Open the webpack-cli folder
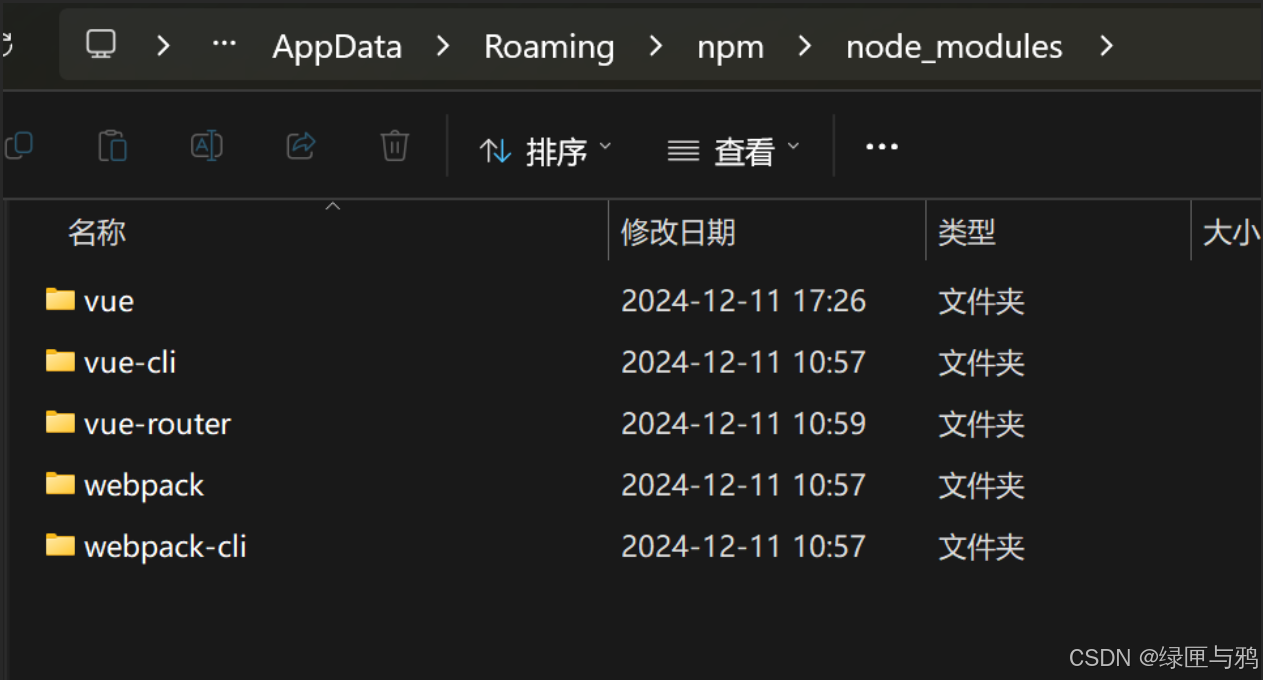Viewport: 1263px width, 680px height. pyautogui.click(x=167, y=546)
